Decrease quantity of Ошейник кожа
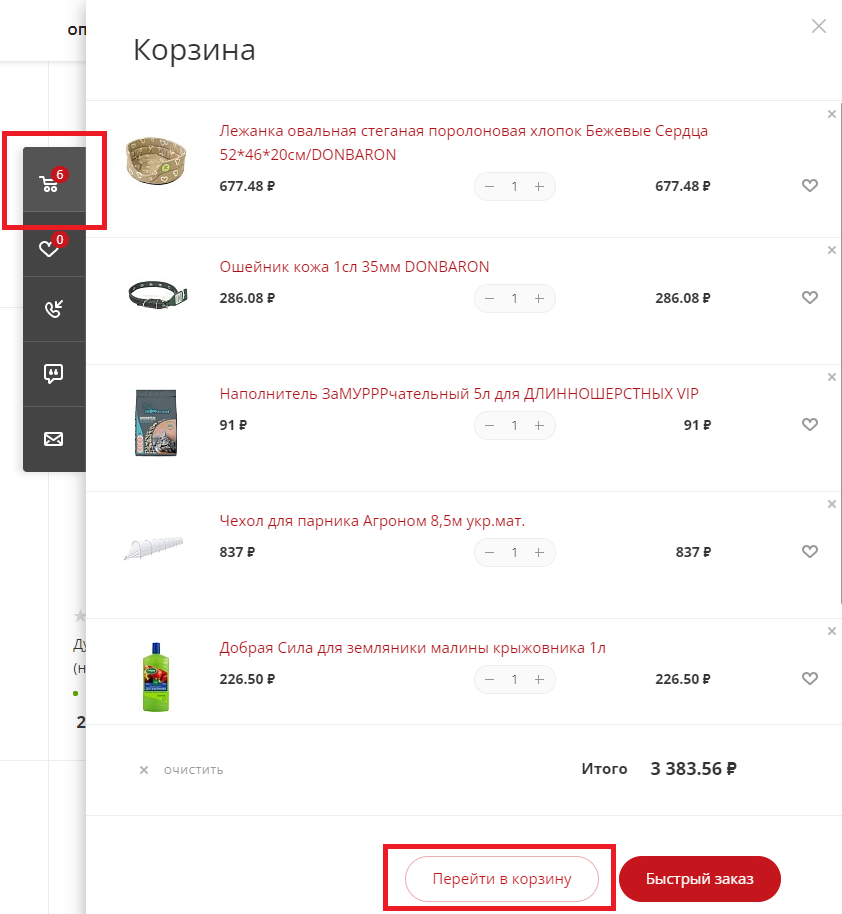842x914 pixels. click(x=490, y=298)
